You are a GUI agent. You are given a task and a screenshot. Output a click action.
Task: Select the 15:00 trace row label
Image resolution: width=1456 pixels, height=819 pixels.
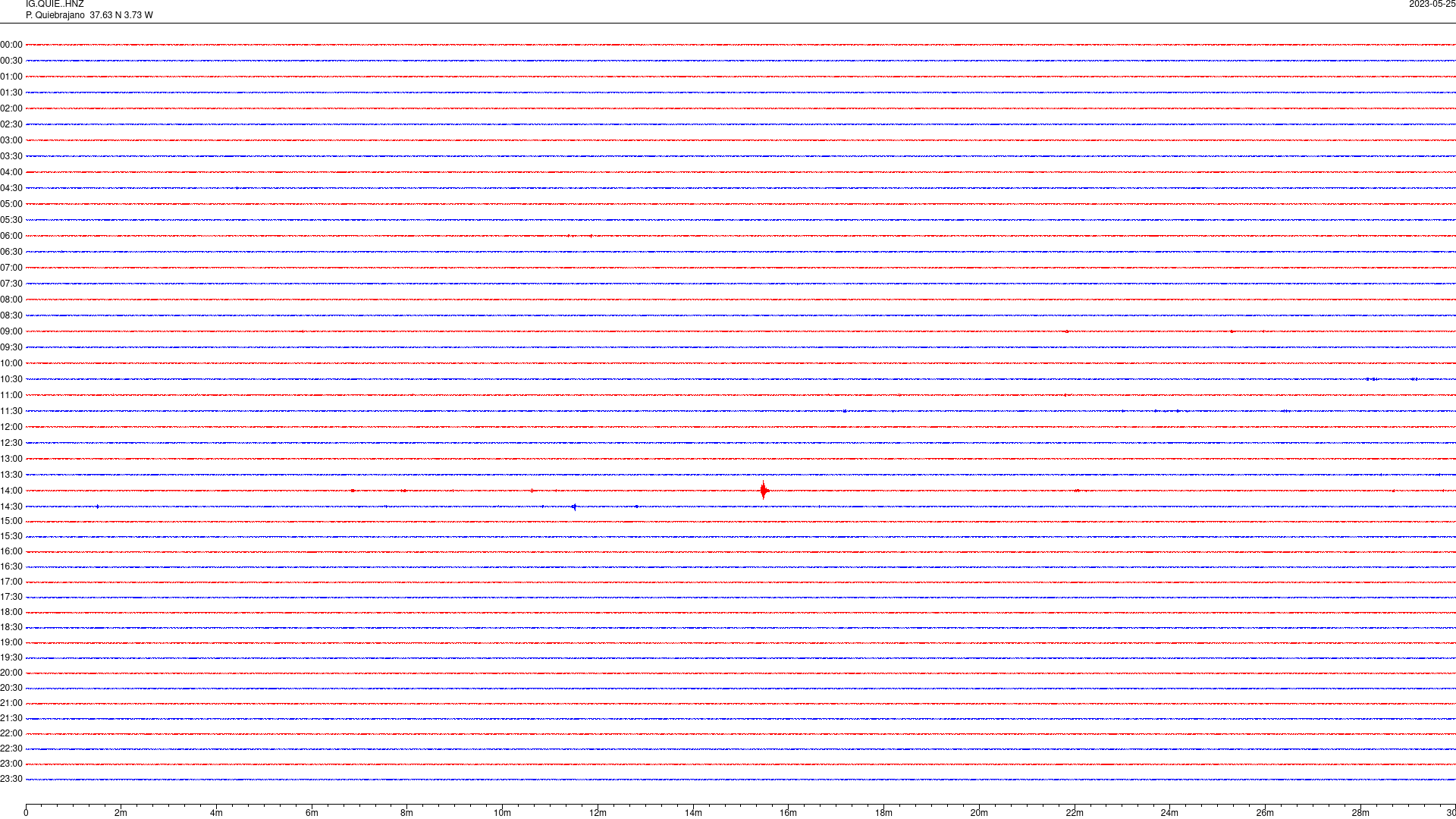(11, 521)
